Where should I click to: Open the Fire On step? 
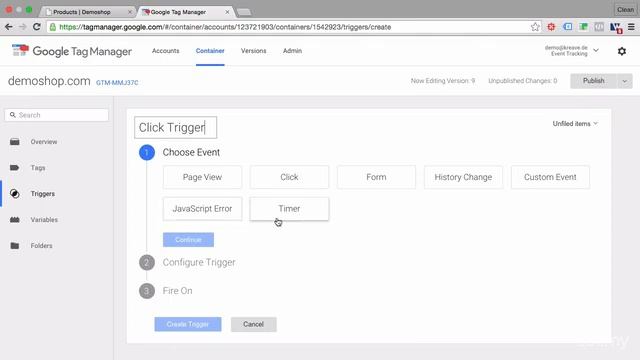tap(177, 291)
